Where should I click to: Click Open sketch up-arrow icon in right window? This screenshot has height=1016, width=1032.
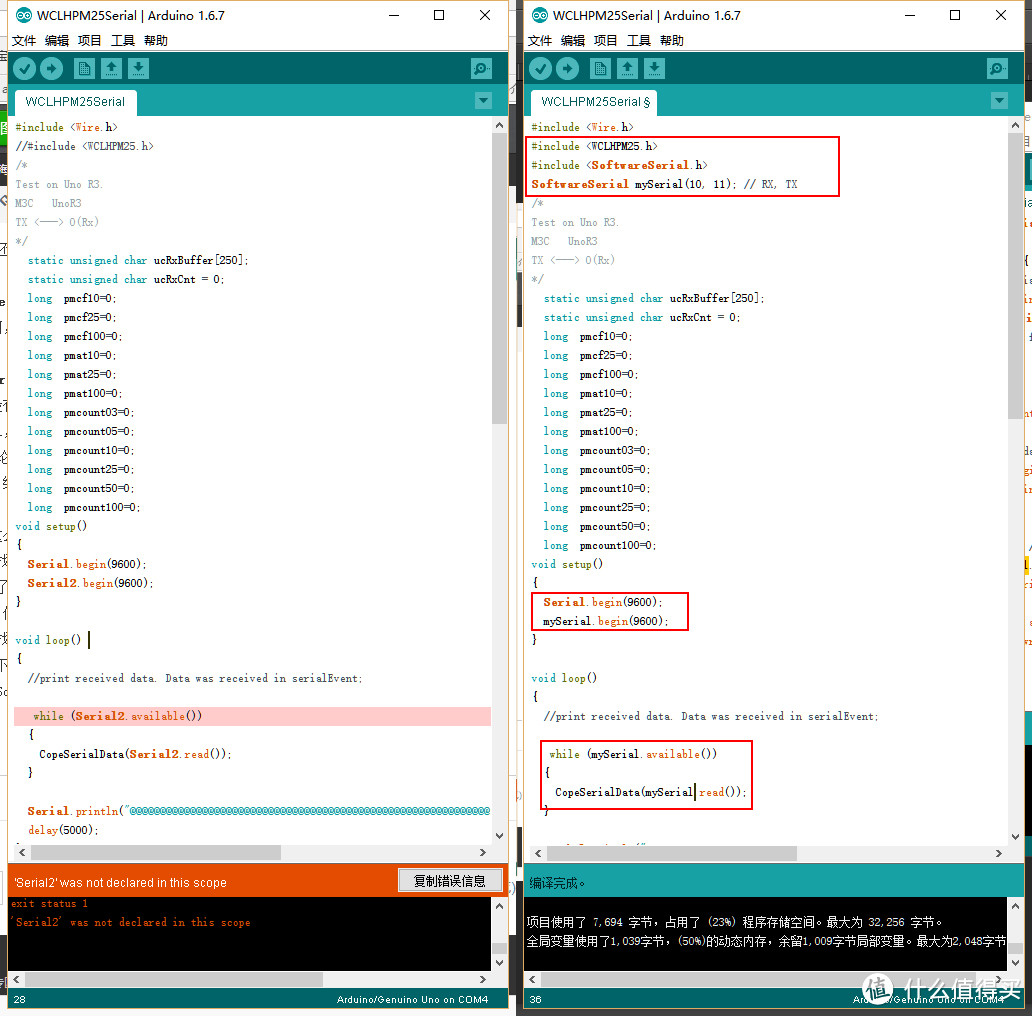tap(627, 68)
